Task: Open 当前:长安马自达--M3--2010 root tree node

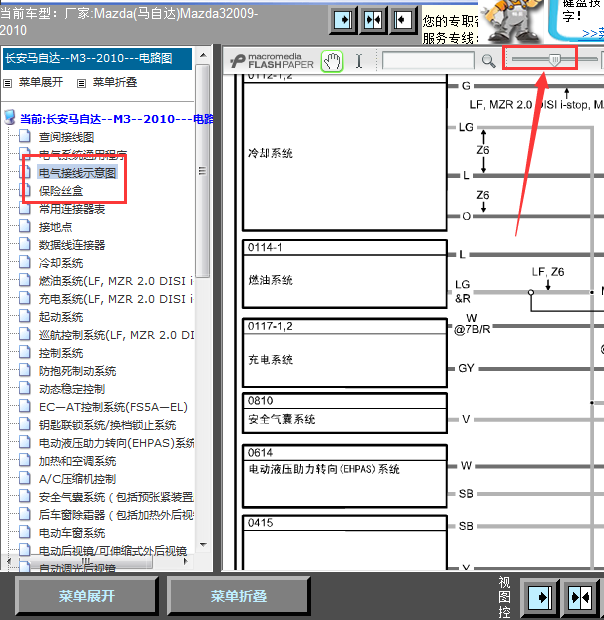Action: point(117,119)
